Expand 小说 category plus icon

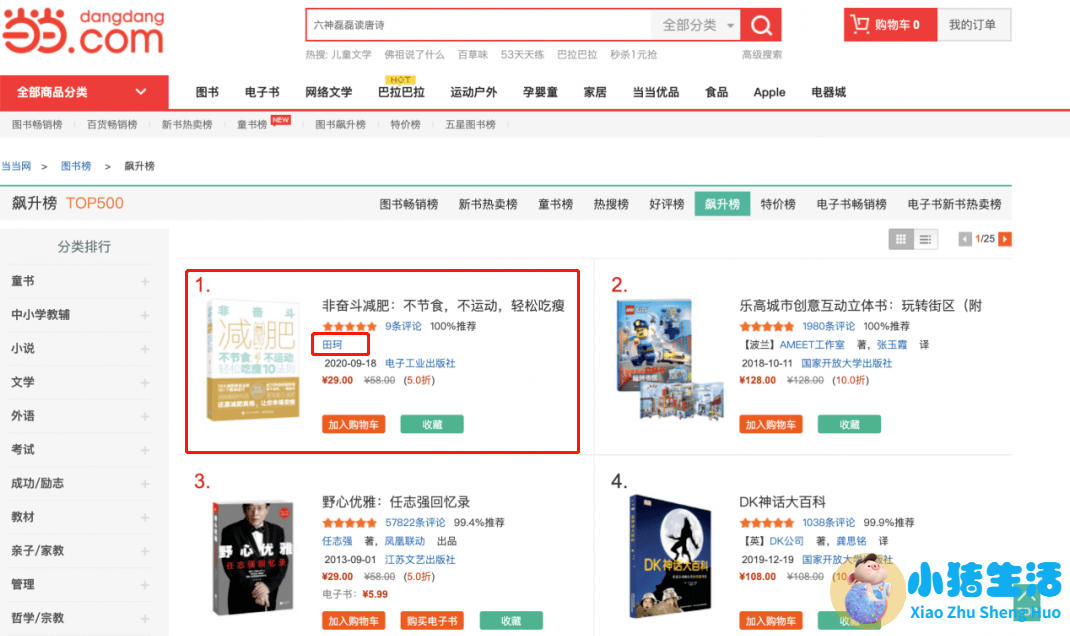click(x=145, y=349)
